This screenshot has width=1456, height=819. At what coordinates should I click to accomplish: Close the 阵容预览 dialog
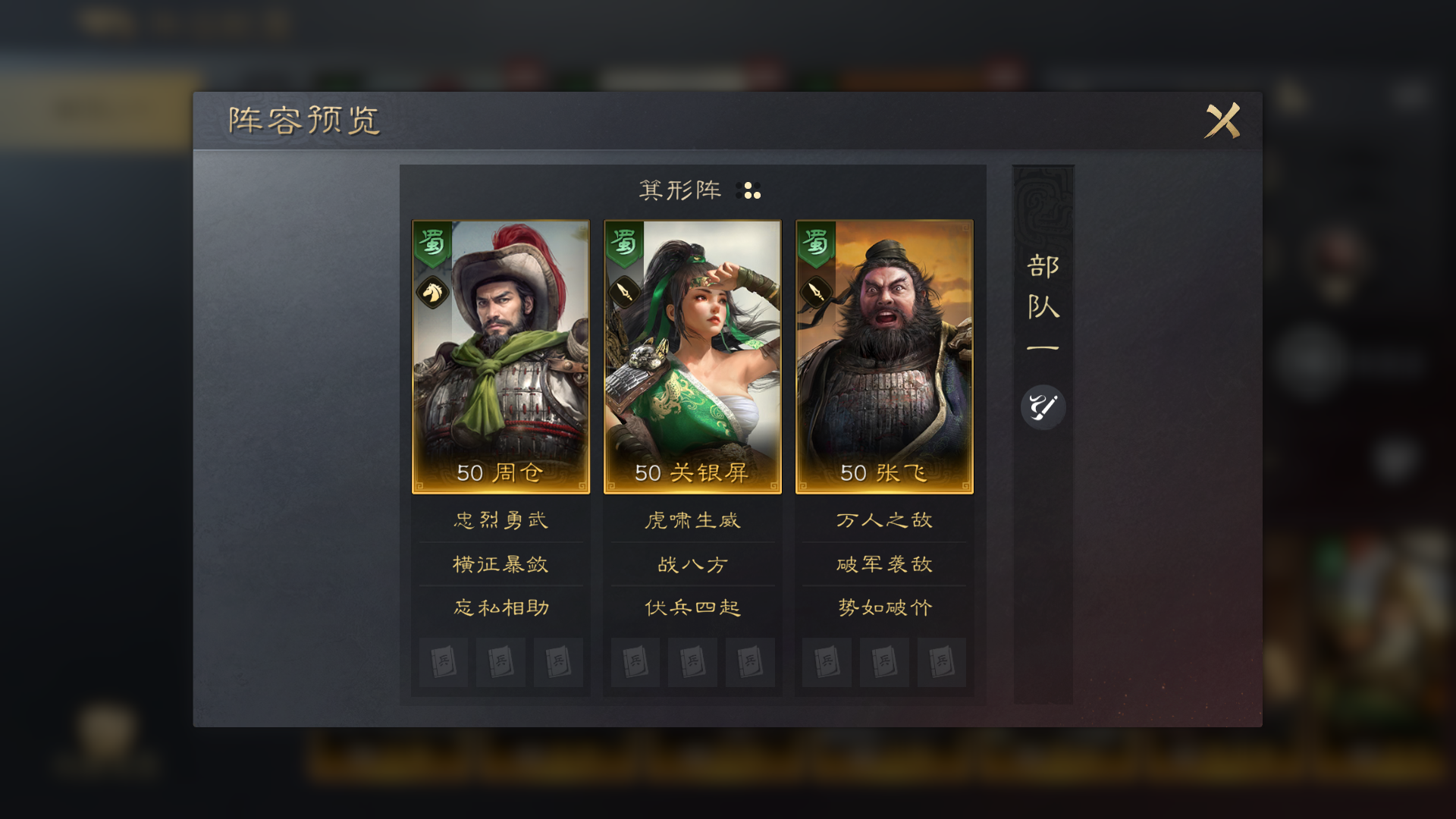coord(1222,121)
